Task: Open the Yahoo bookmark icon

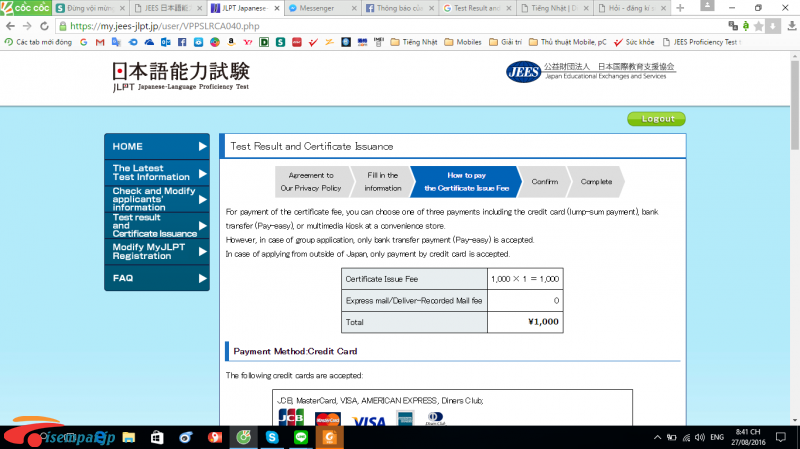Action: [x=247, y=42]
